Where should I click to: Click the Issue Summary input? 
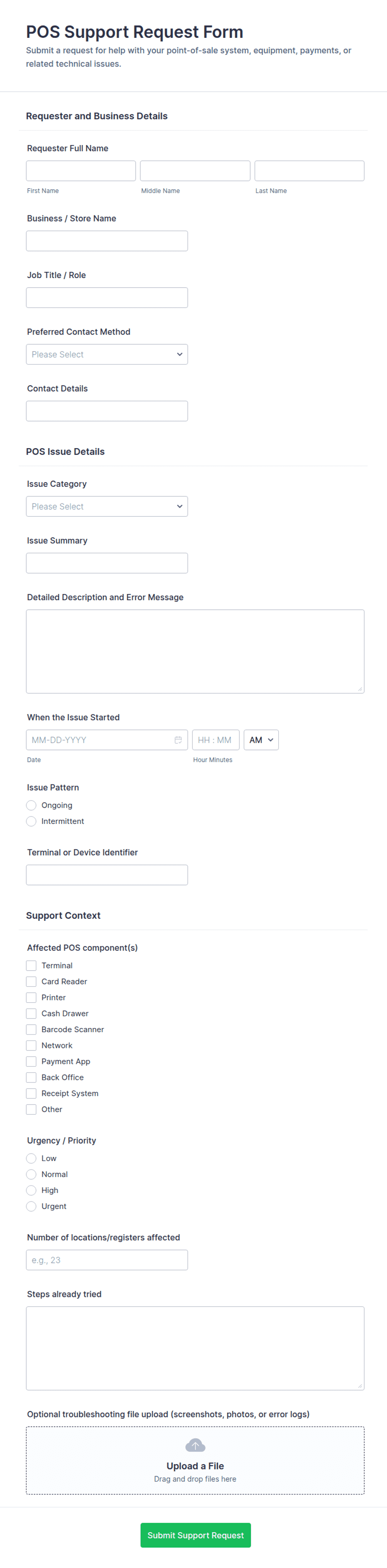click(x=107, y=563)
